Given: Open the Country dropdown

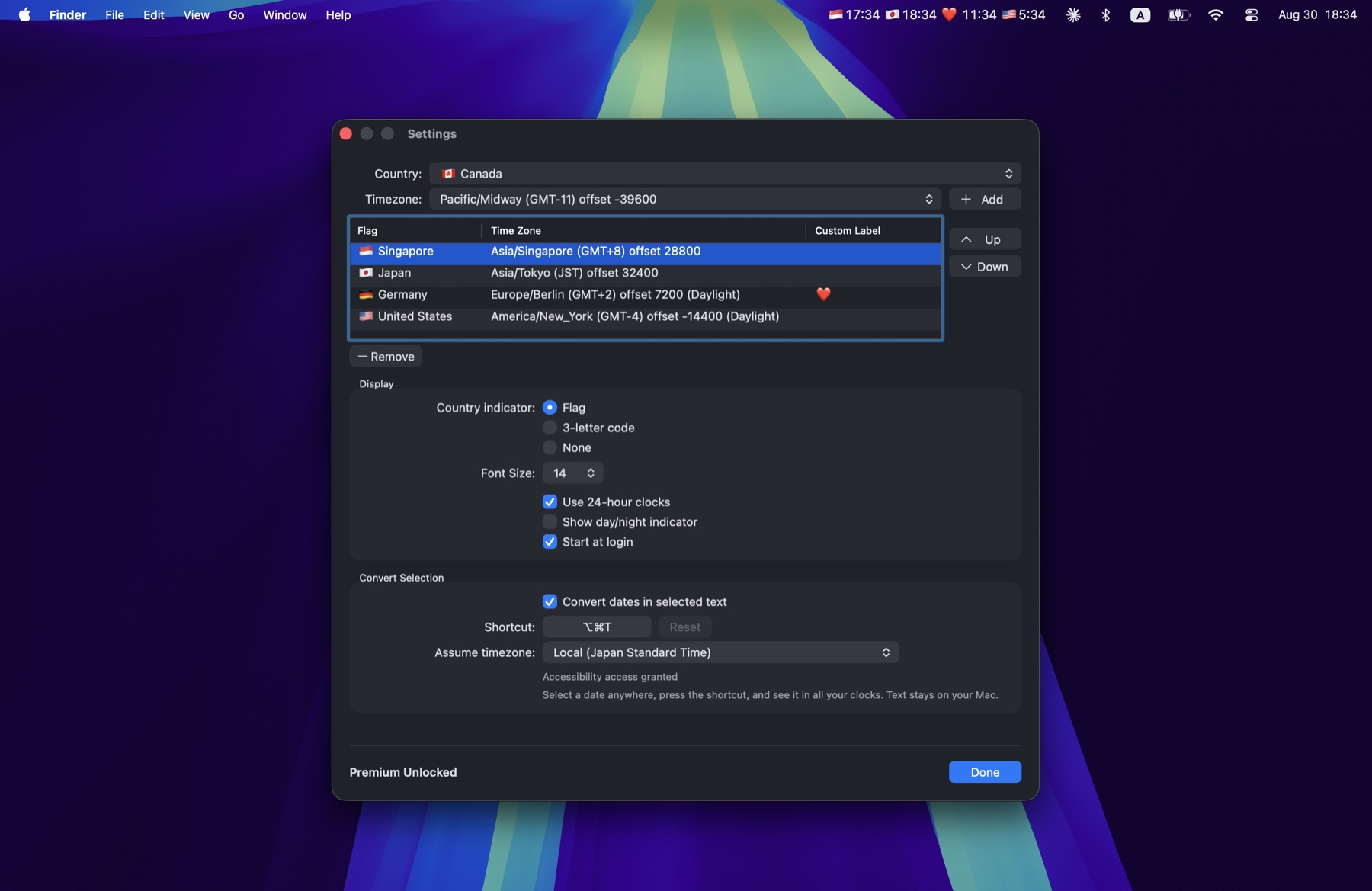Looking at the screenshot, I should (x=725, y=174).
